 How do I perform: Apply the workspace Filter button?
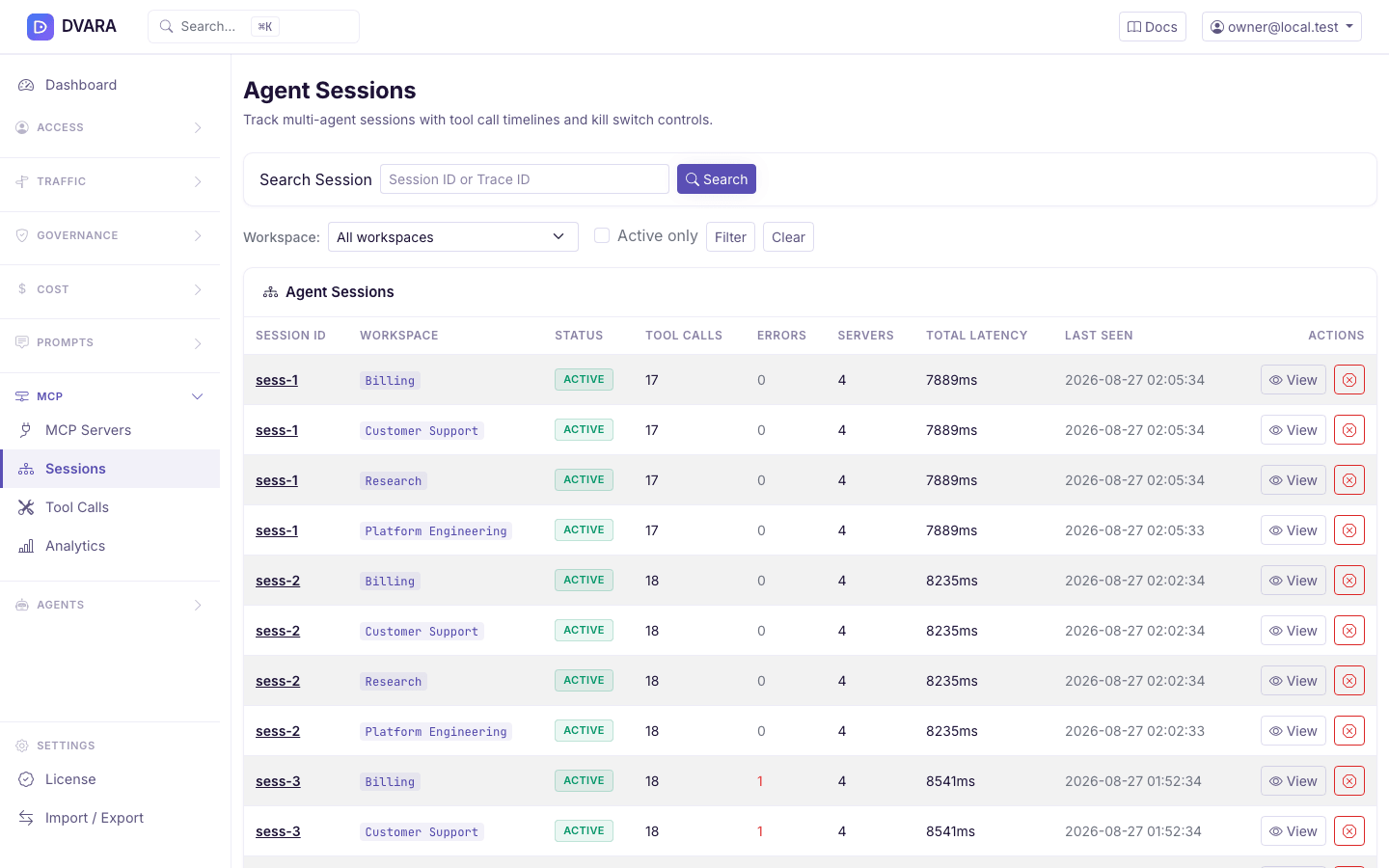(730, 237)
